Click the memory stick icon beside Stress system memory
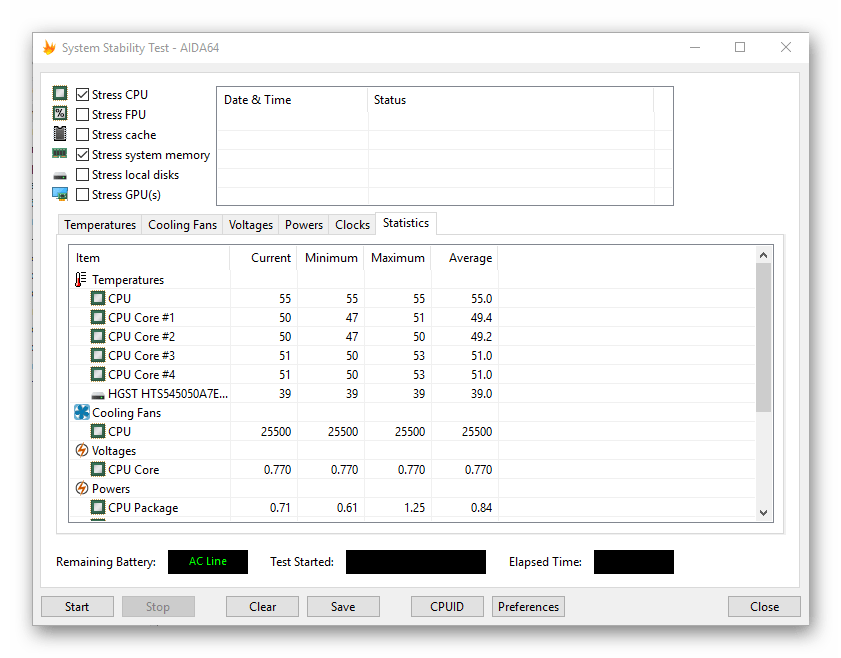The image size is (841, 658). tap(60, 154)
